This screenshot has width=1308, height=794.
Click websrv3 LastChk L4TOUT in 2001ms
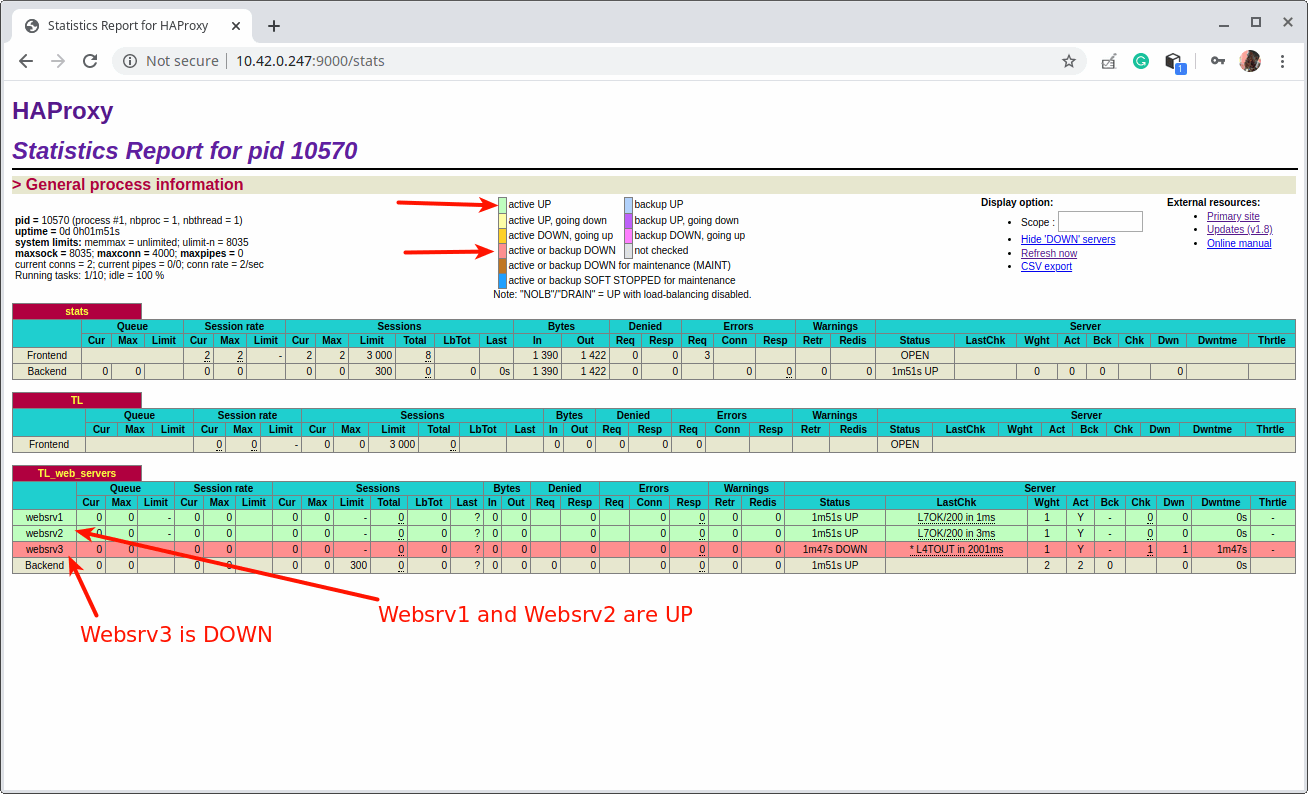(x=956, y=550)
